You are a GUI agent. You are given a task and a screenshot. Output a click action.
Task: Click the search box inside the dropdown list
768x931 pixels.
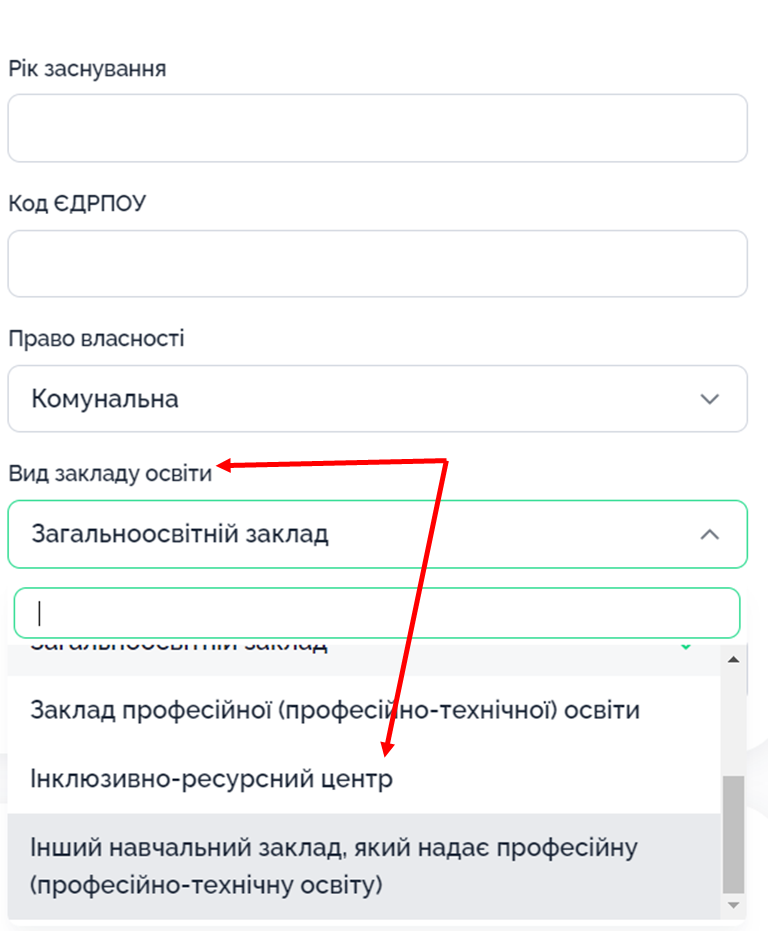click(x=377, y=613)
